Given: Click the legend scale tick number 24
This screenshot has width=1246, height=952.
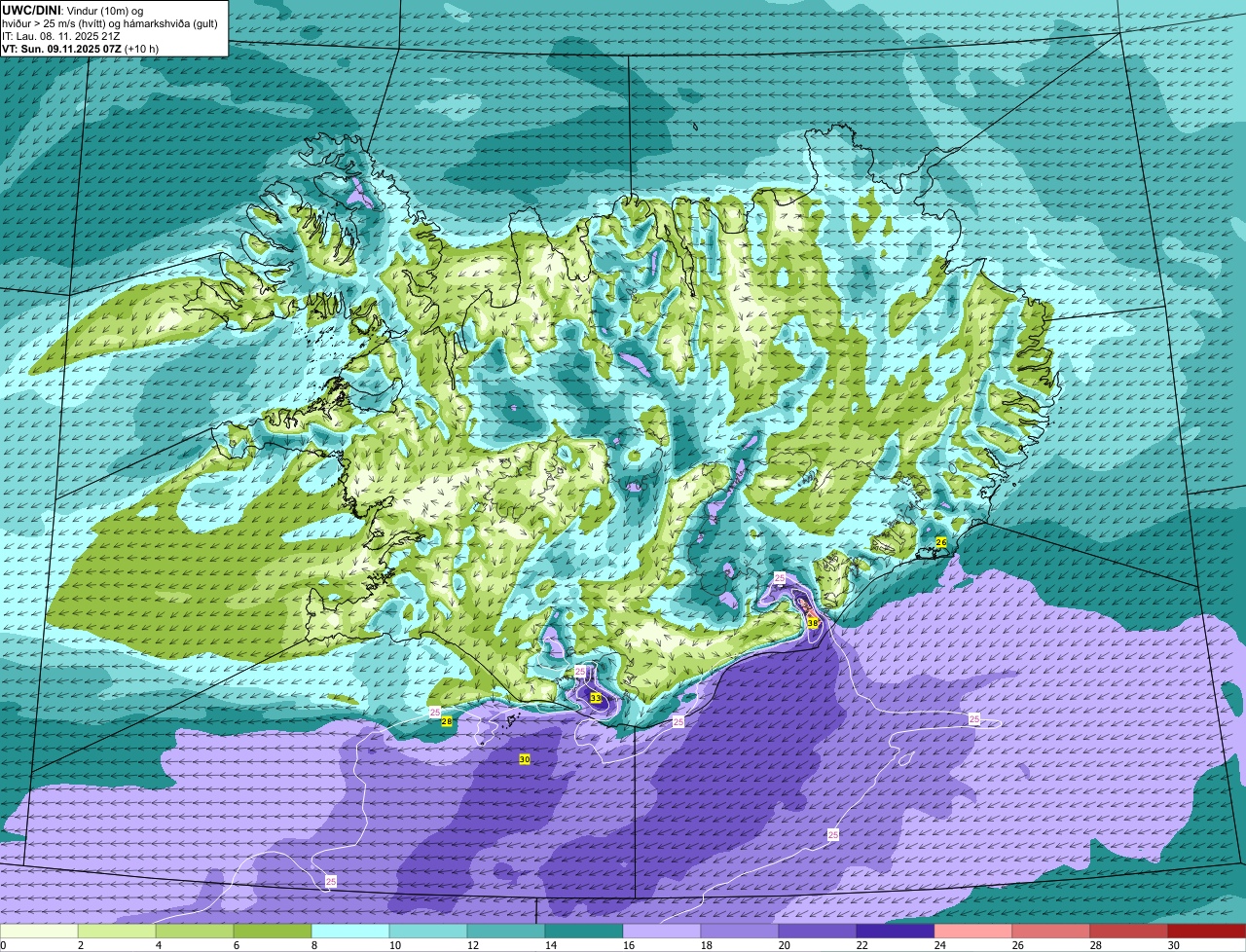Looking at the screenshot, I should click(940, 945).
